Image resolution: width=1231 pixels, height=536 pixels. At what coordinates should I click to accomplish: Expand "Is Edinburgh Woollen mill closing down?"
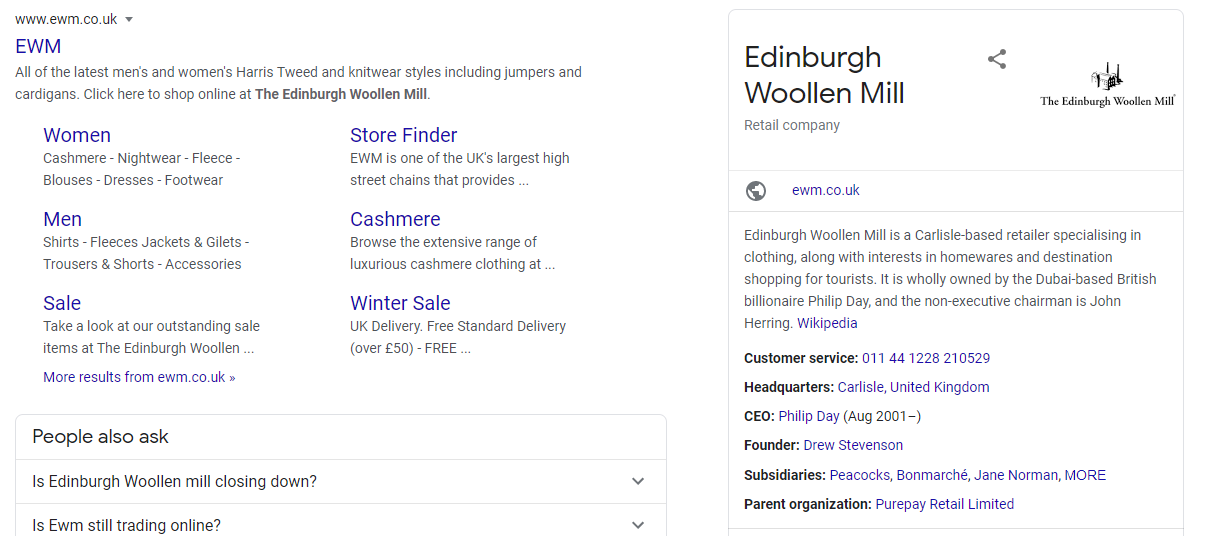point(638,482)
